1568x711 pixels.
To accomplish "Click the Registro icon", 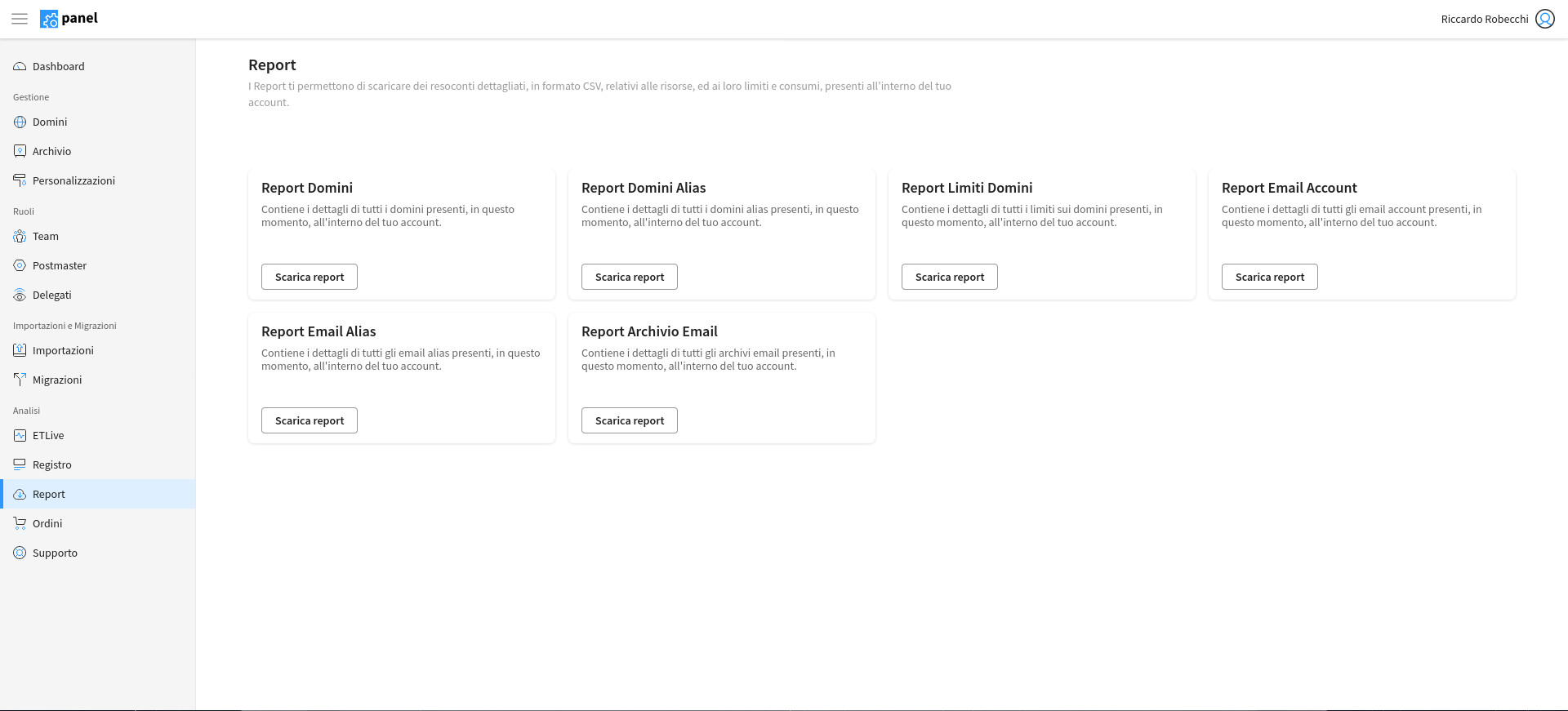I will pos(20,465).
